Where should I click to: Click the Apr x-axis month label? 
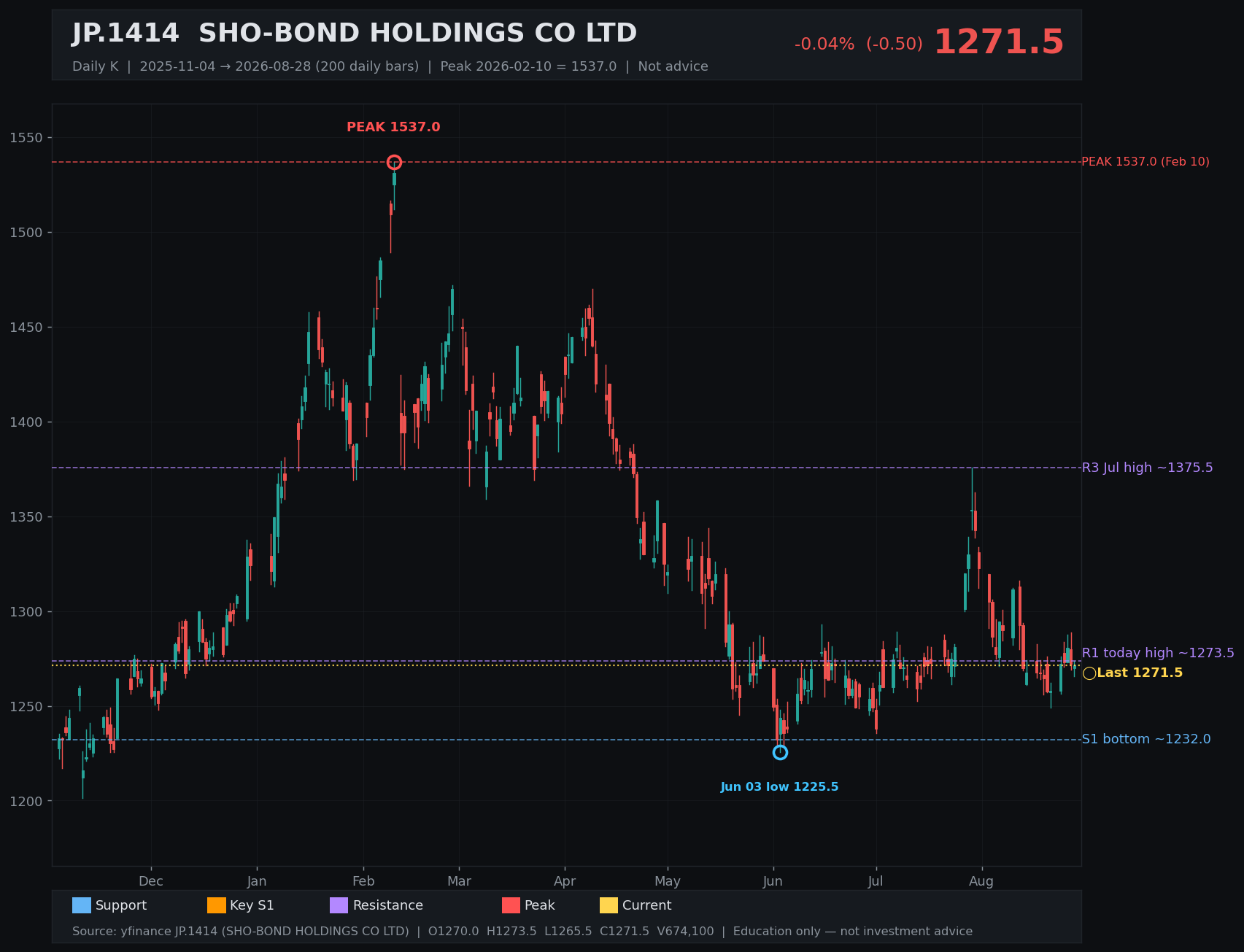565,881
